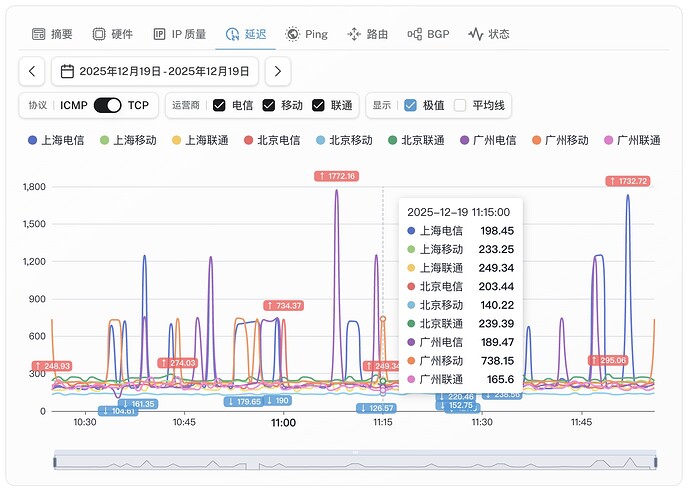This screenshot has width=690, height=493.
Task: Click the 延迟 clock icon
Action: coord(232,34)
